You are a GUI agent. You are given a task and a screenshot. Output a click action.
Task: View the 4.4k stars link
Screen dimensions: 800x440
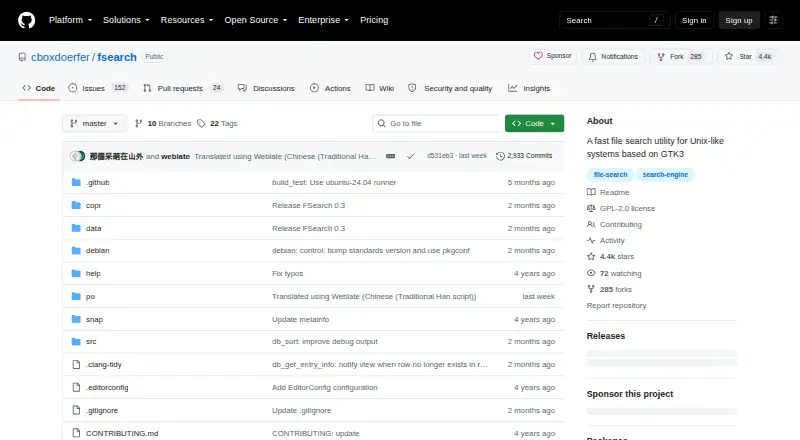(x=611, y=257)
